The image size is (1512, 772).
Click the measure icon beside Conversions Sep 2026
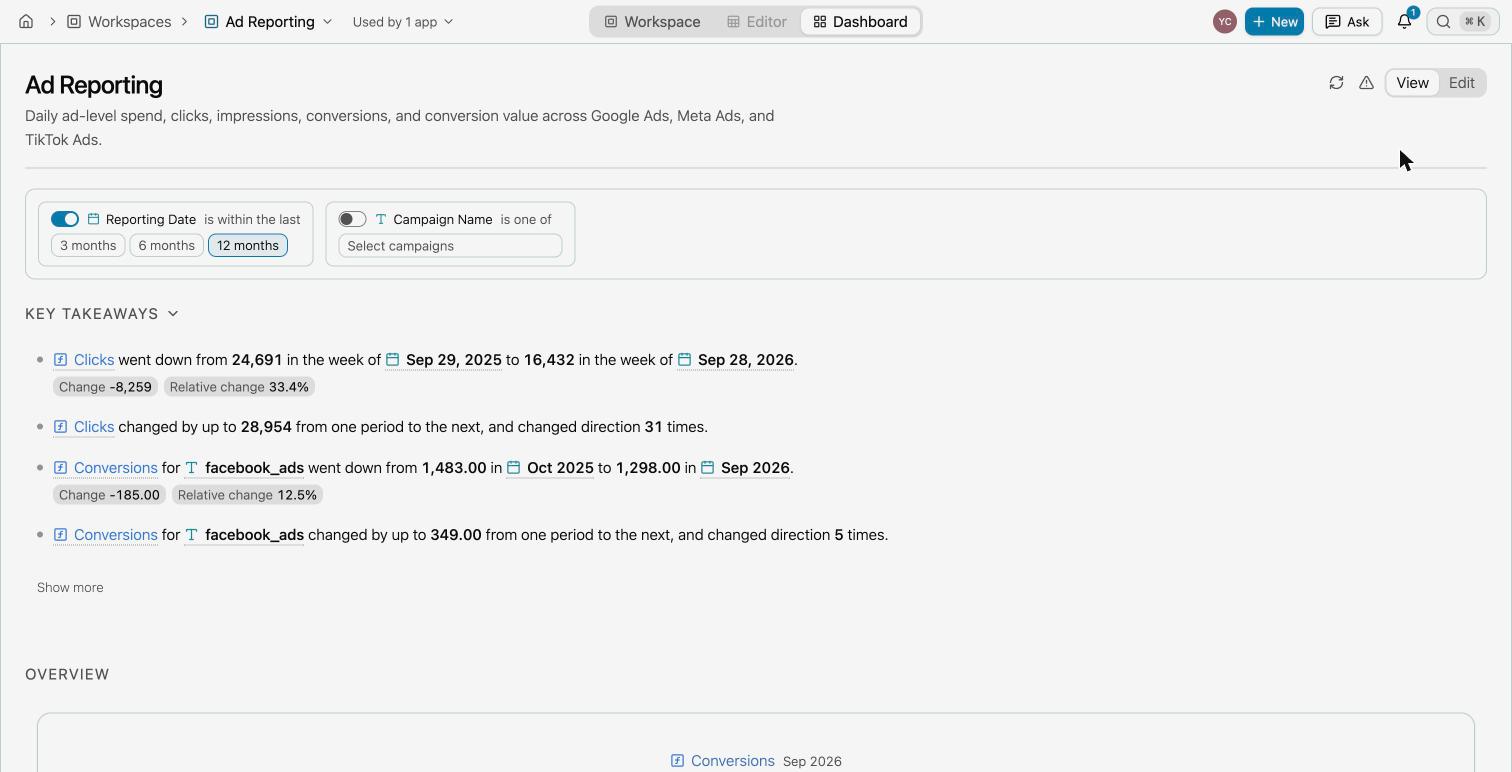click(677, 761)
